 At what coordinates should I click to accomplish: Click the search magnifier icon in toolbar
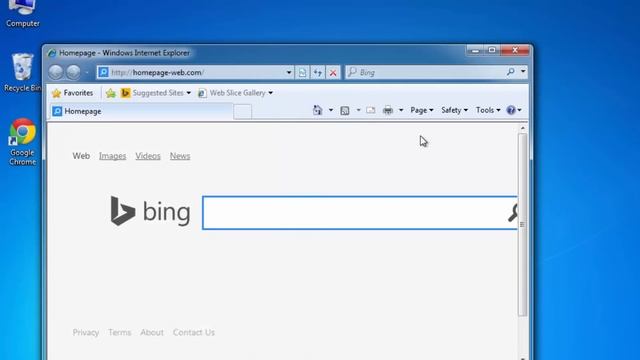pos(511,72)
